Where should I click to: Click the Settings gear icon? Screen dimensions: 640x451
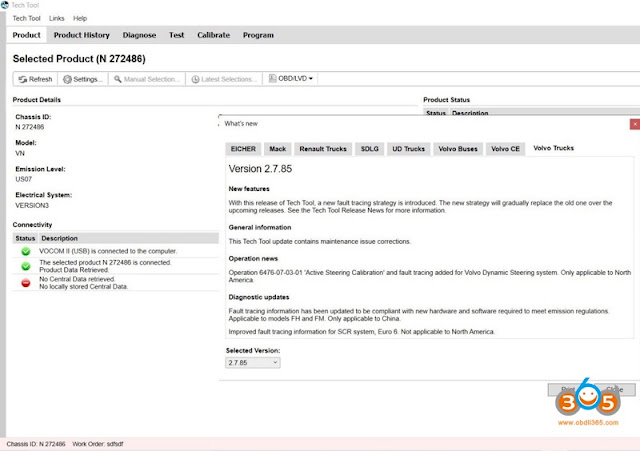[x=67, y=79]
